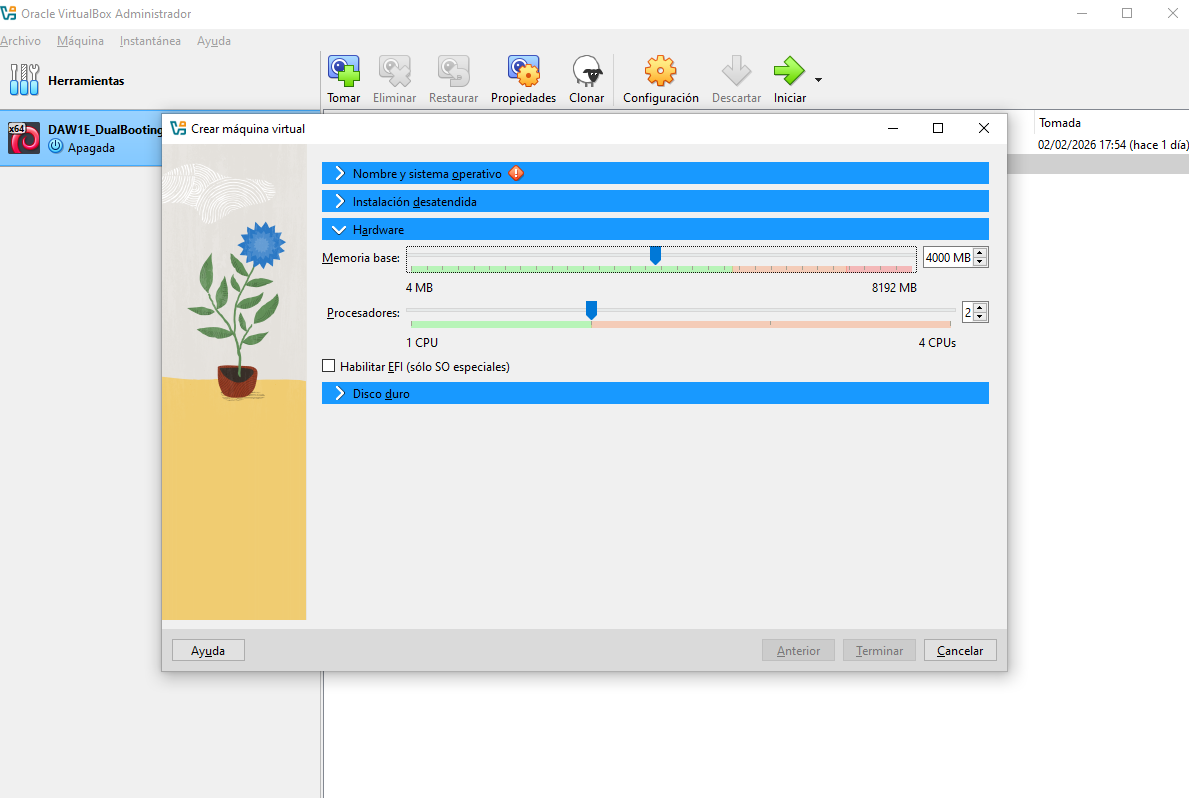Click the 4 CPUs maximum label
This screenshot has width=1189, height=798.
tap(937, 342)
